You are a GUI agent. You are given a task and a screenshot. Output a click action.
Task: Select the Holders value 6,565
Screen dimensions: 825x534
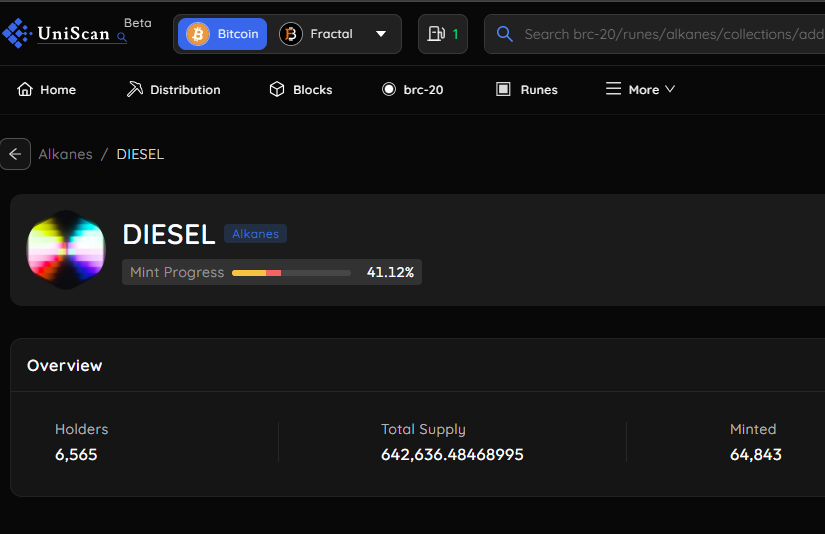click(x=76, y=455)
